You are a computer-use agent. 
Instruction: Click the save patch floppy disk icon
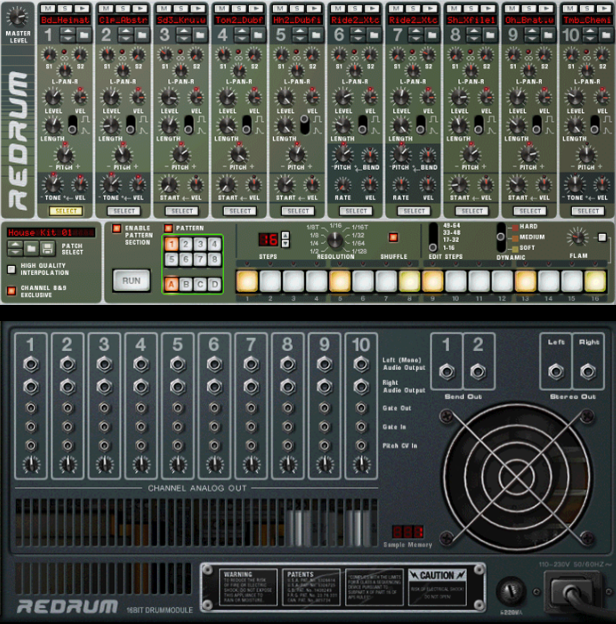coord(48,248)
